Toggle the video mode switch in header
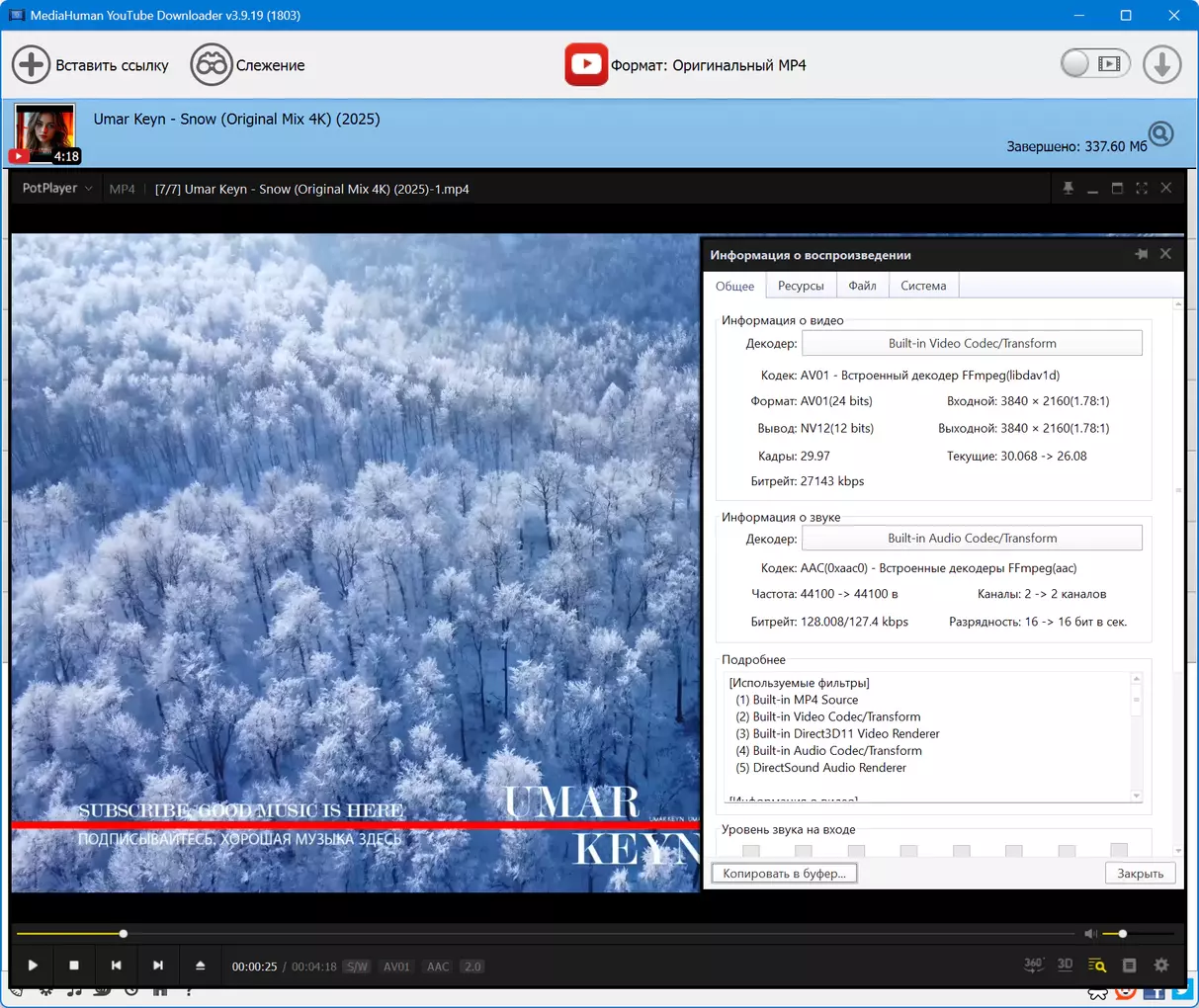This screenshot has height=1008, width=1199. [1094, 64]
